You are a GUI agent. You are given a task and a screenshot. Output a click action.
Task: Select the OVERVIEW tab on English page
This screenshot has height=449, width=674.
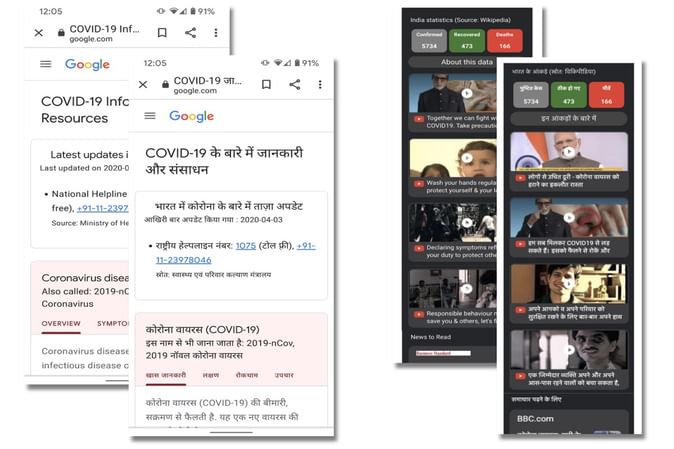[61, 323]
